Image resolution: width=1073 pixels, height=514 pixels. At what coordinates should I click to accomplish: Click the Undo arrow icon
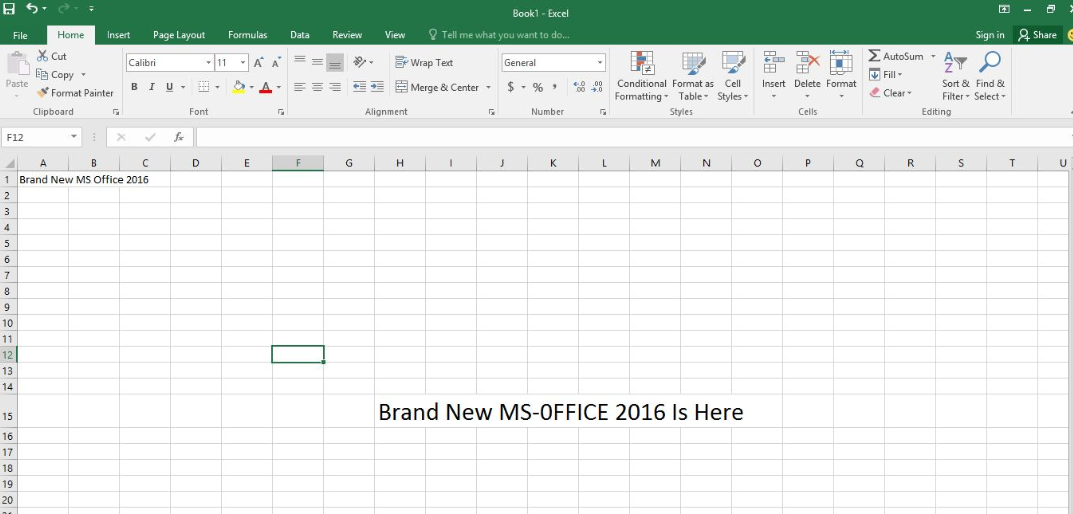click(x=32, y=9)
